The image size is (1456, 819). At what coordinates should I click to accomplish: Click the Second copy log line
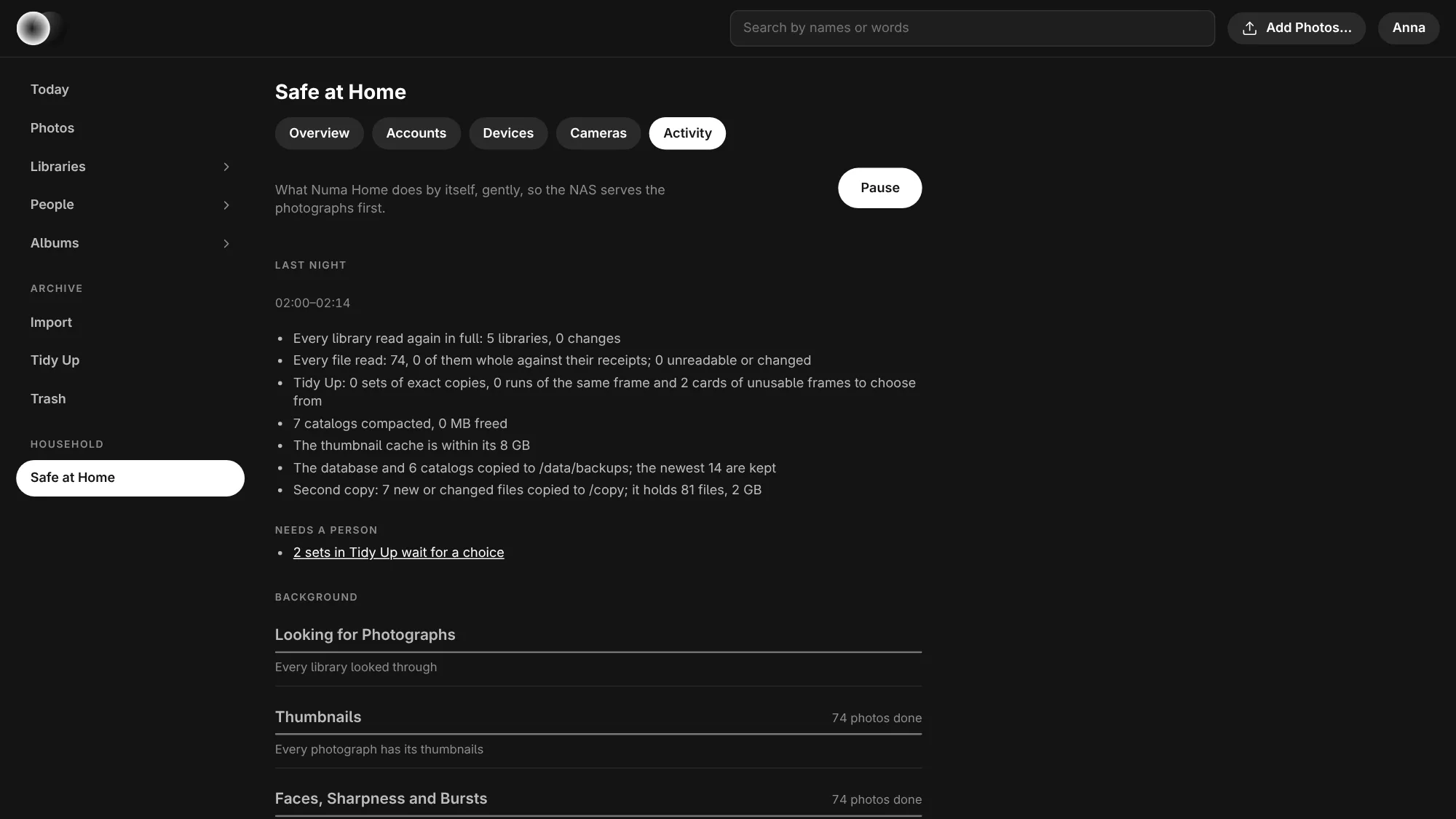(x=527, y=490)
